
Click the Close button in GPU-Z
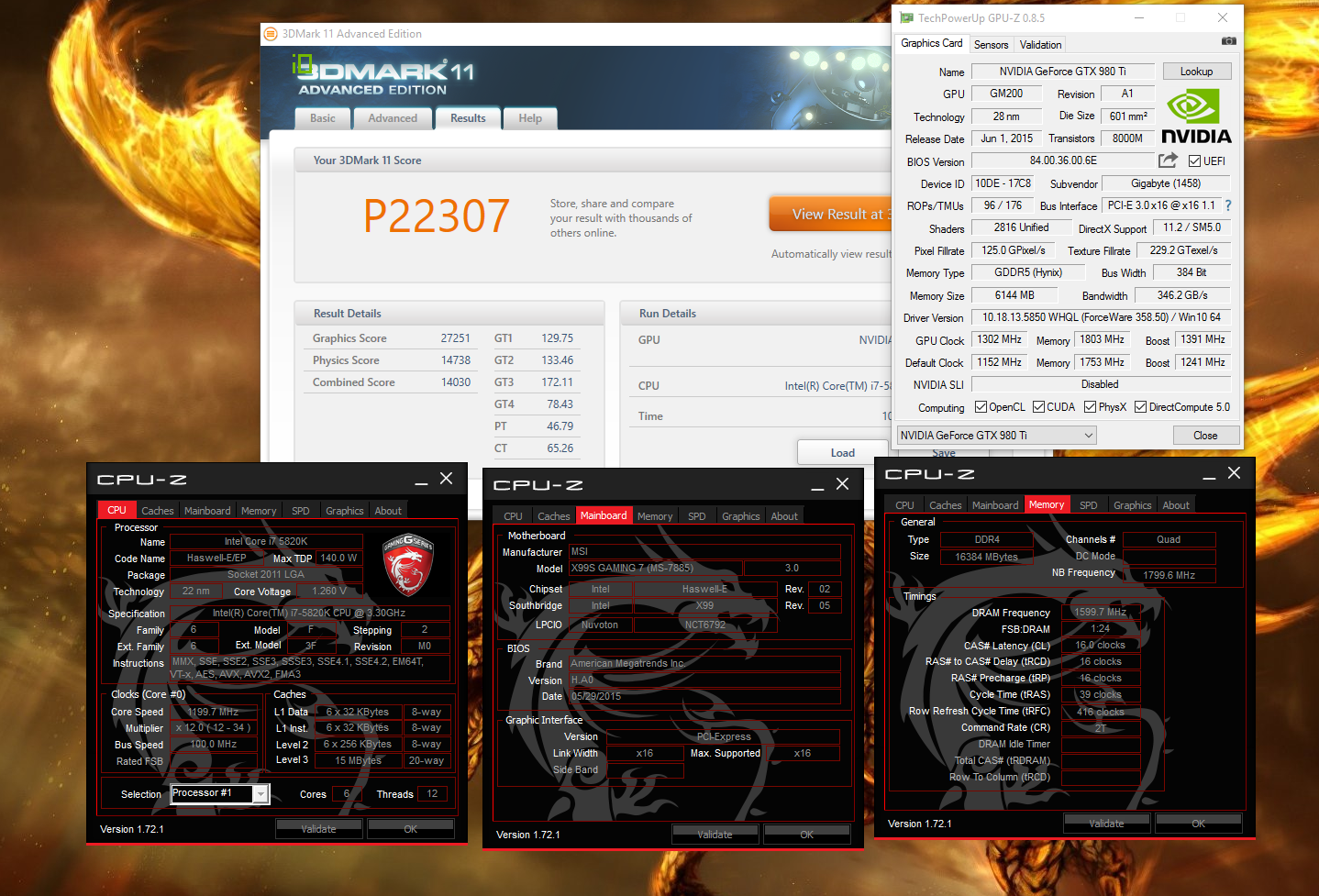(x=1206, y=436)
